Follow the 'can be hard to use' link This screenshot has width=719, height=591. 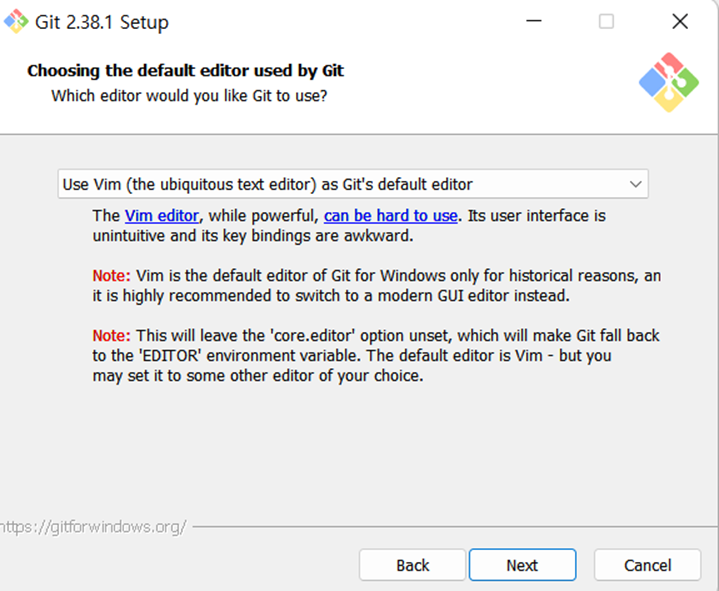pos(391,215)
